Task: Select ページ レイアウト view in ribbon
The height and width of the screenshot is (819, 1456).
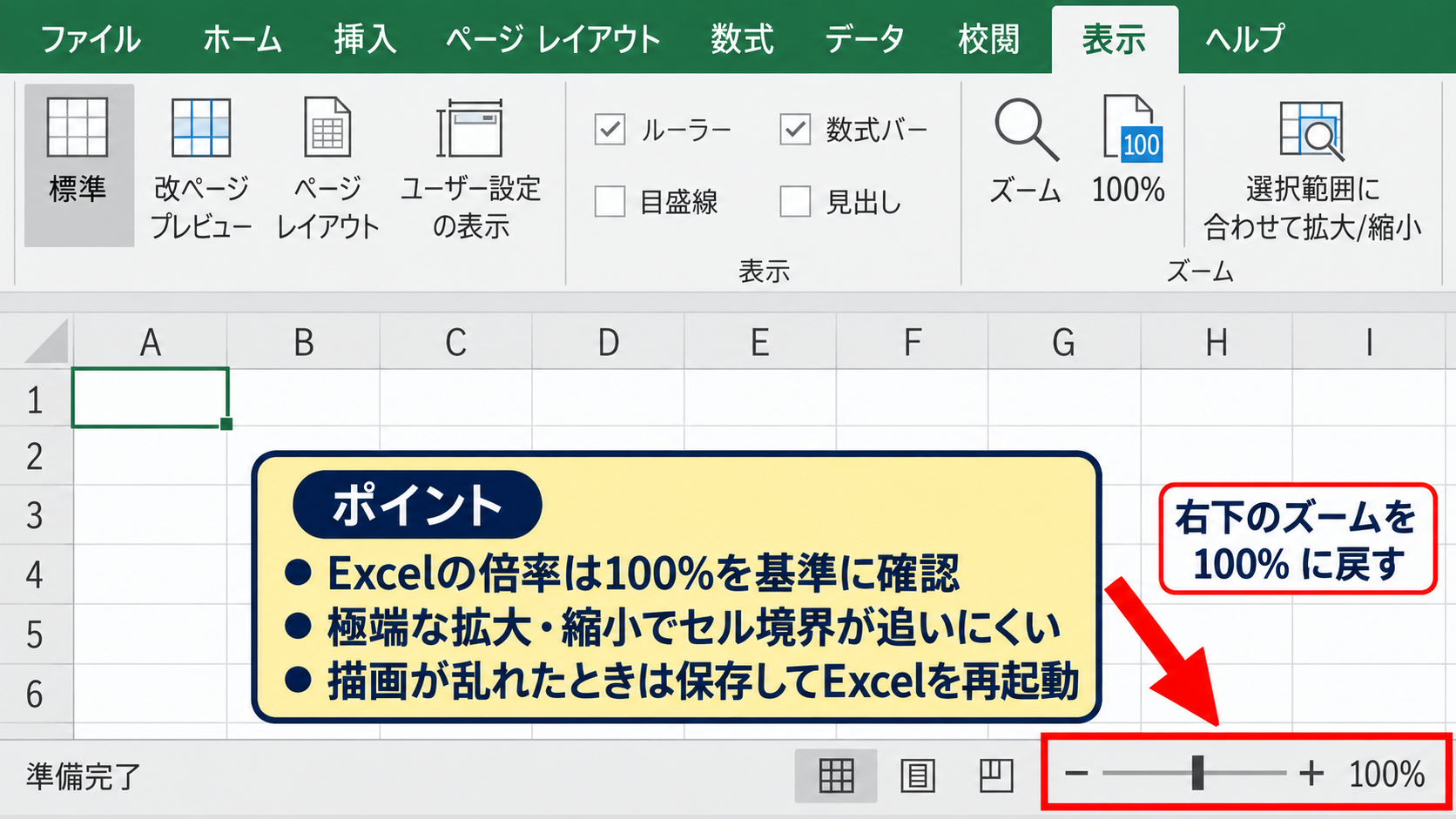Action: point(327,168)
